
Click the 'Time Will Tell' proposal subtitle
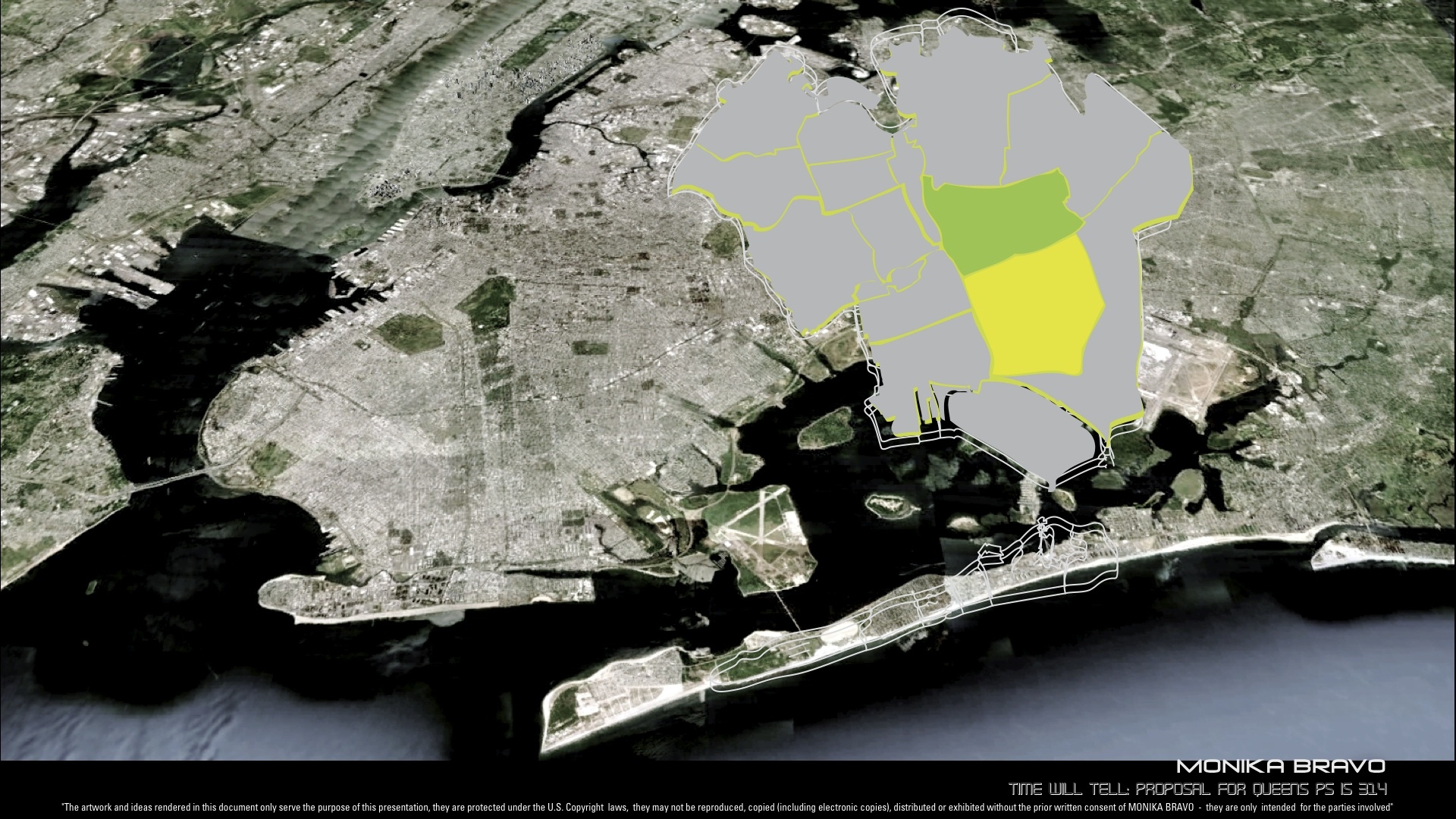click(x=1197, y=789)
